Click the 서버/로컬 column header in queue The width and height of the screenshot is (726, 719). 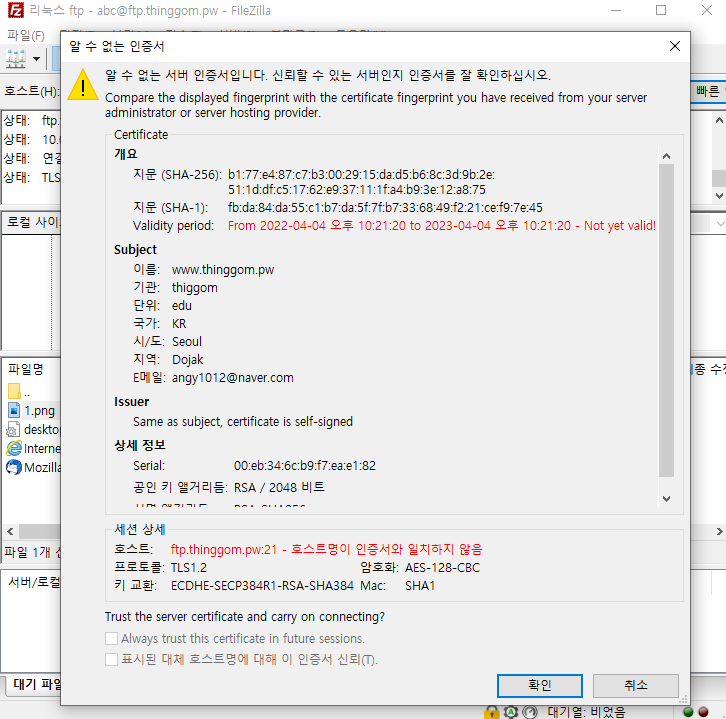click(x=34, y=582)
